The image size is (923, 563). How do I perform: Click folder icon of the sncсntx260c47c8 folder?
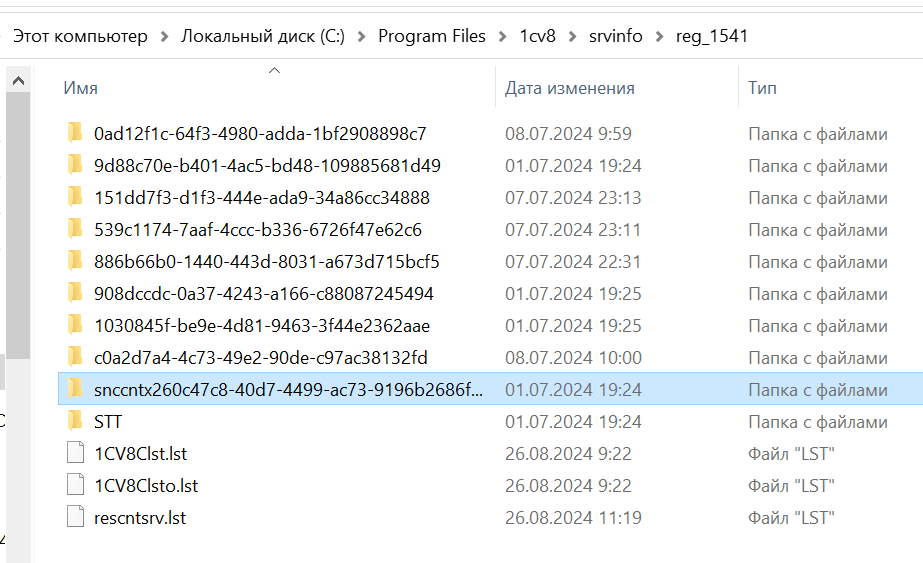tap(74, 389)
